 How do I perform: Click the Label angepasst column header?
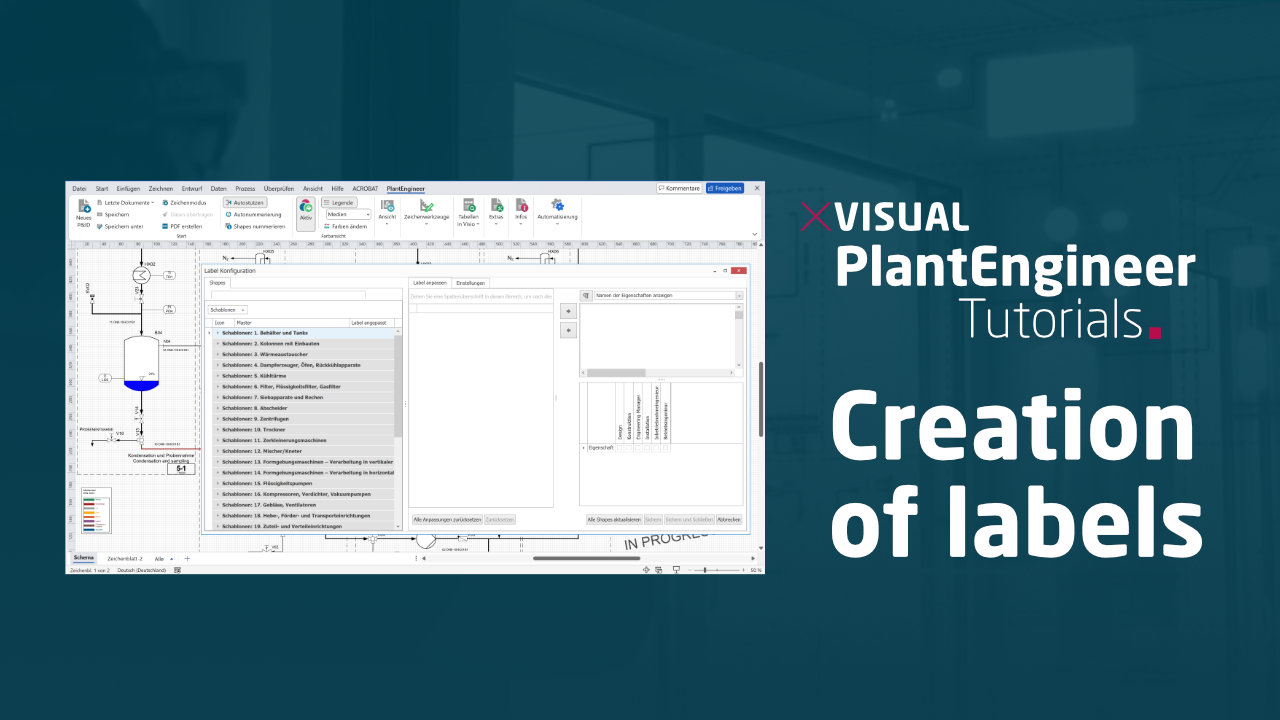372,323
